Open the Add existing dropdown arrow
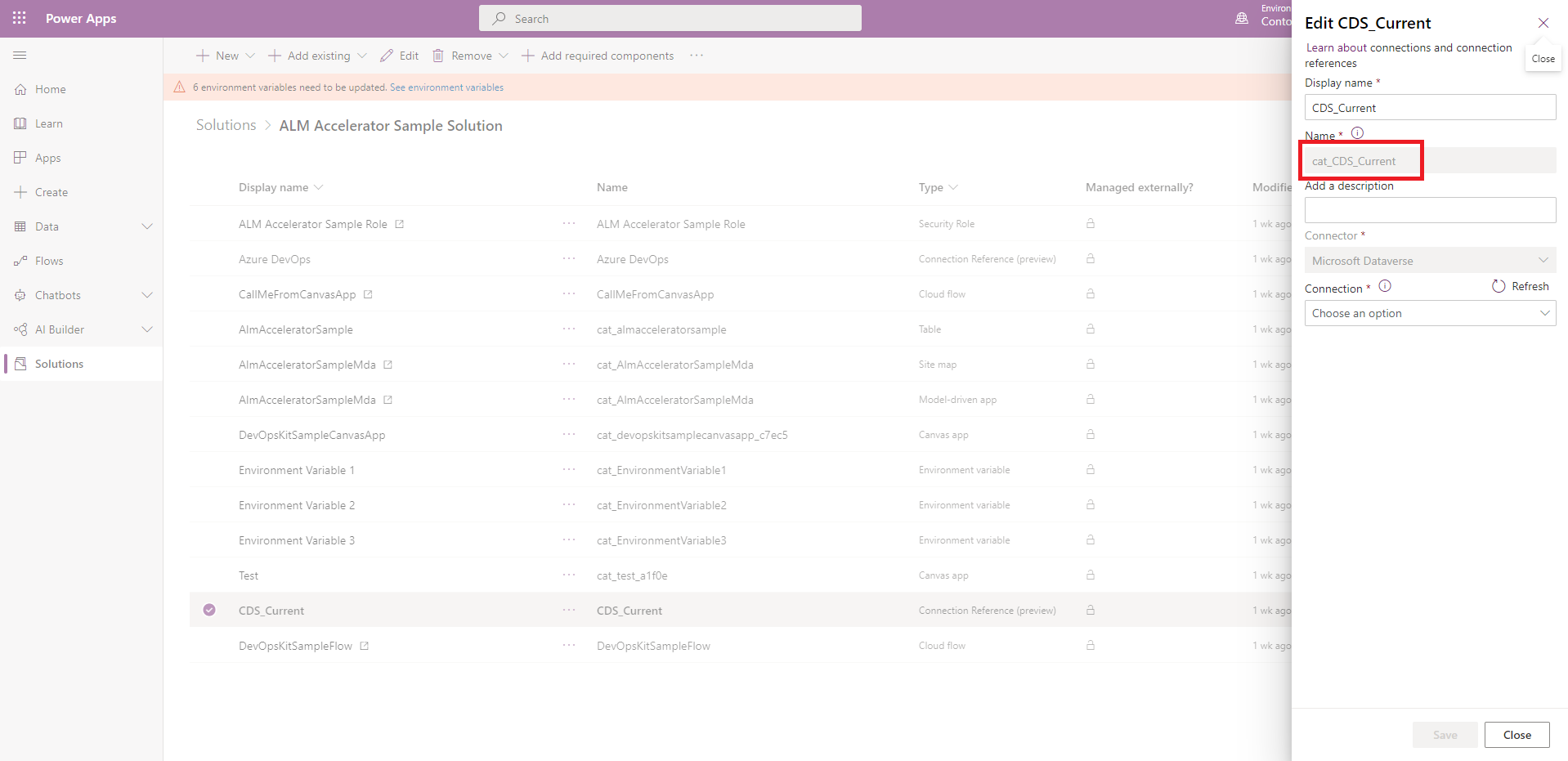 (362, 56)
